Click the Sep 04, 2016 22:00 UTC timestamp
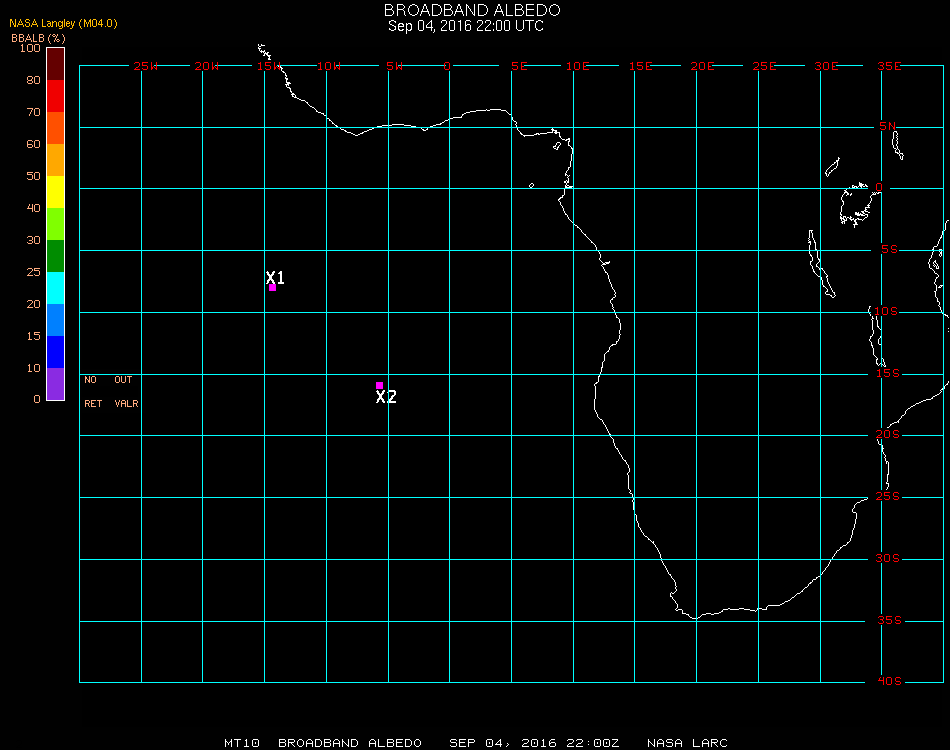 click(x=466, y=26)
